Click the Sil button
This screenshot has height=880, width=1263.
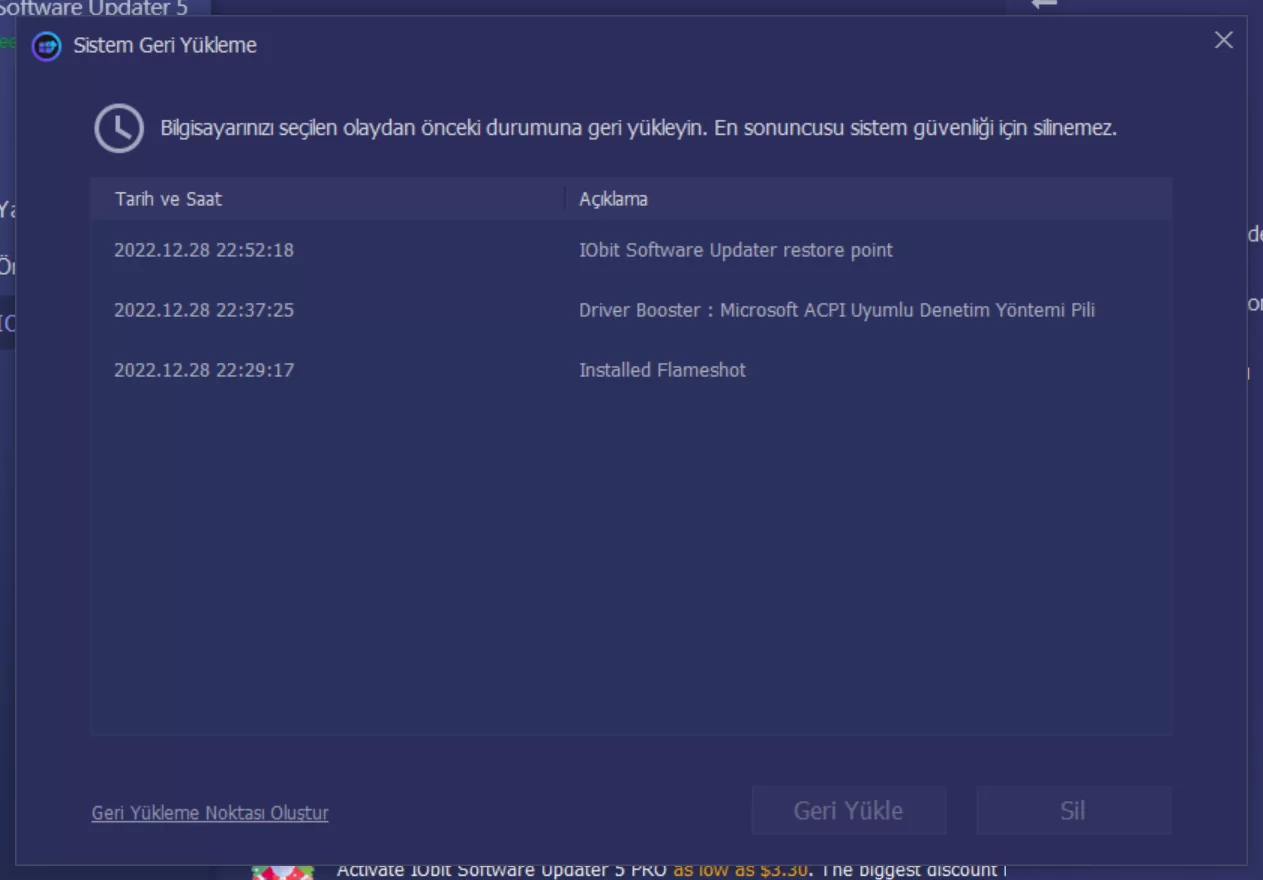point(1073,810)
